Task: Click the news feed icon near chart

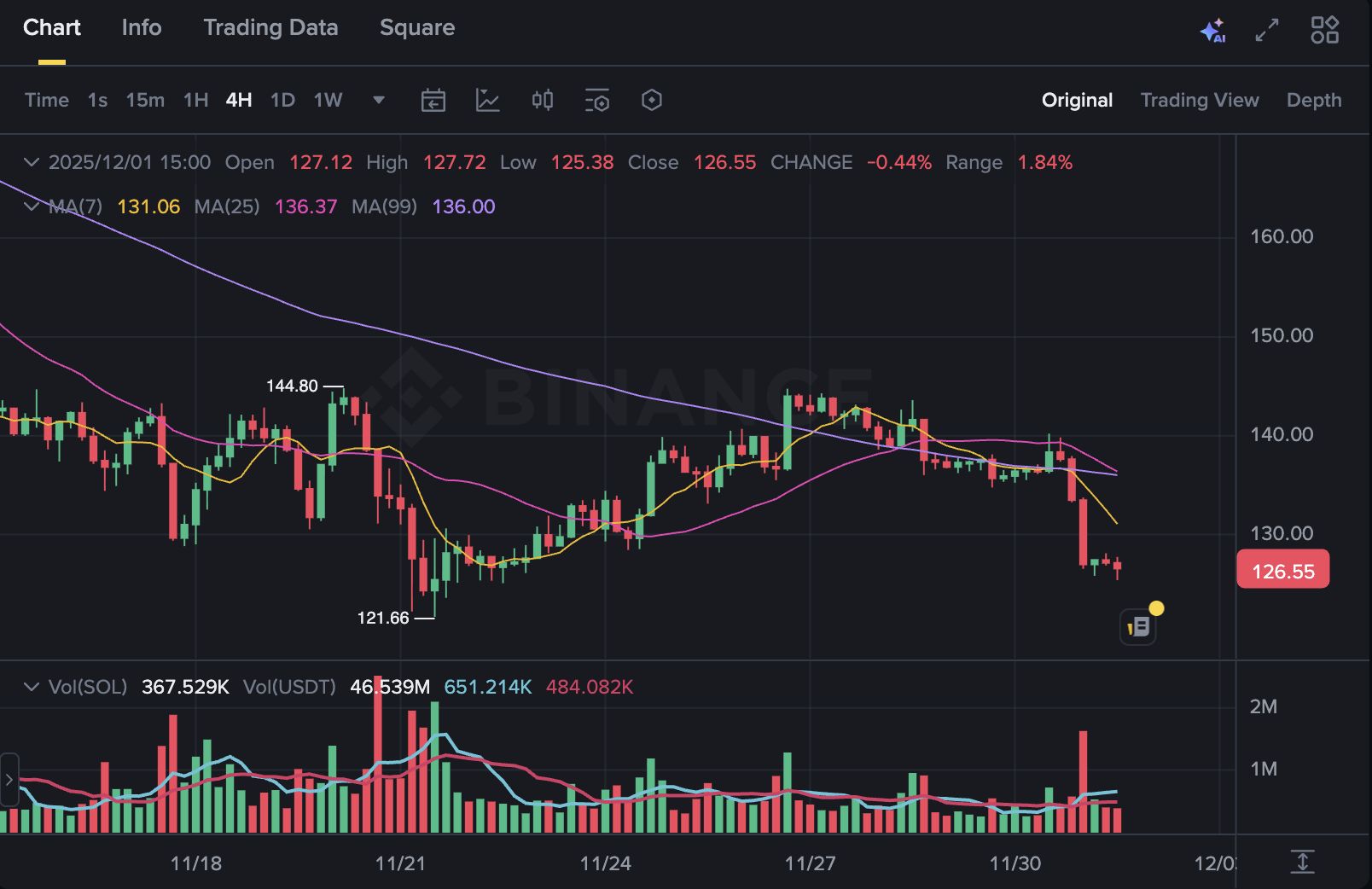Action: tap(1137, 625)
